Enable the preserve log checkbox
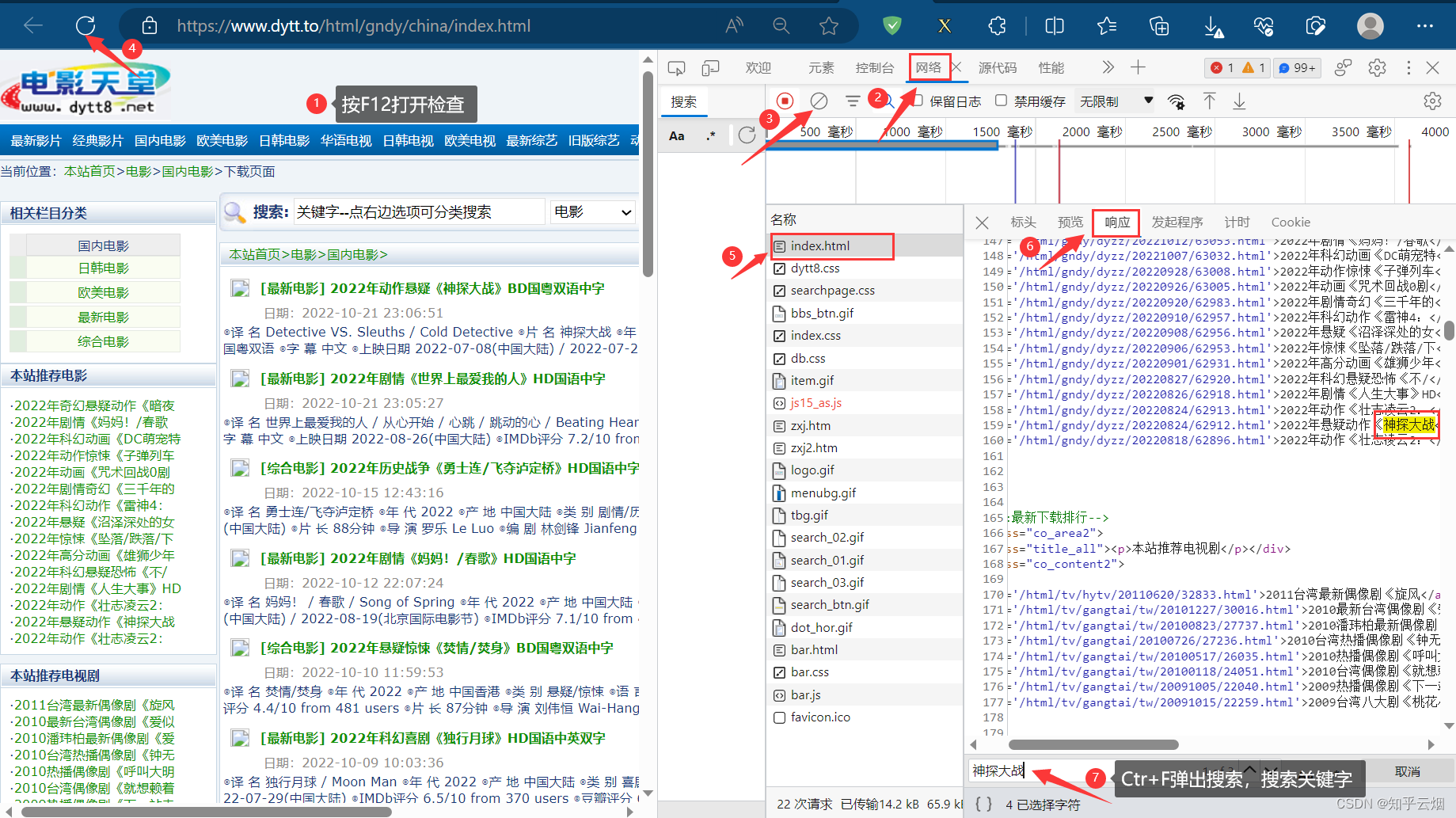The width and height of the screenshot is (1456, 818). (918, 101)
